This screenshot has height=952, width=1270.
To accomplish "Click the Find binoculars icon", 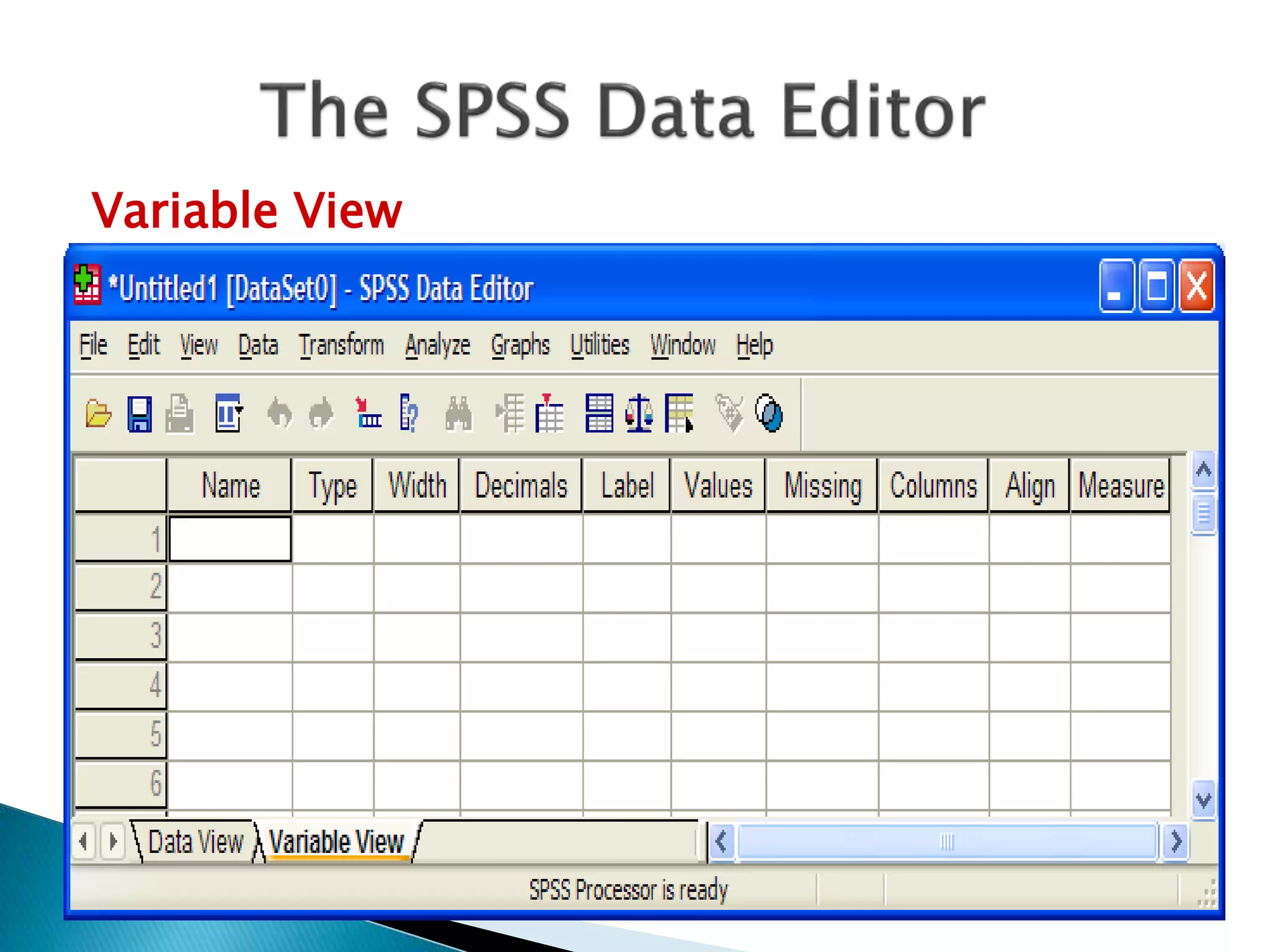I will click(459, 413).
